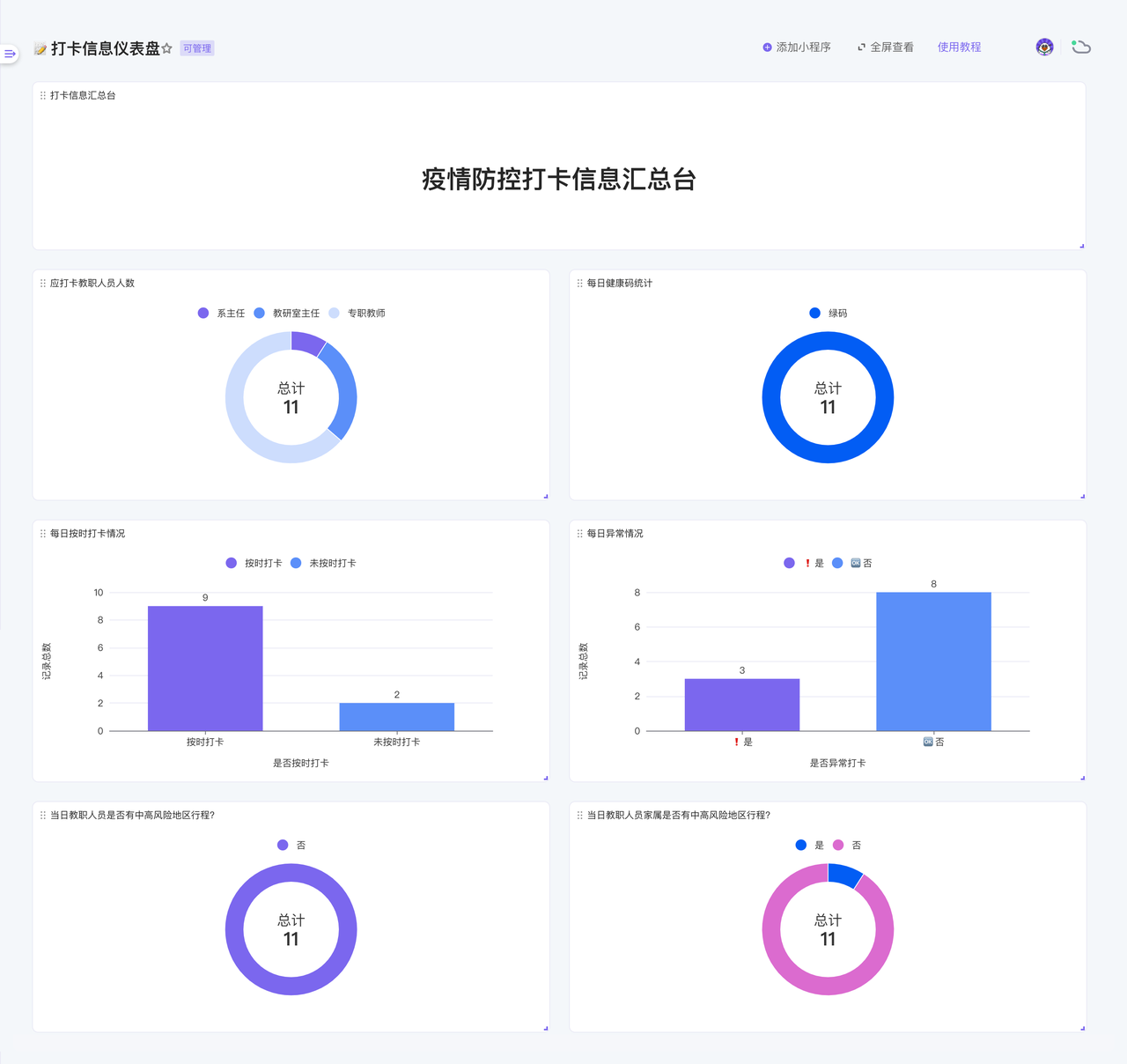Screen dimensions: 1127x1064
Task: Click resize corner of 打卡信息汇总台 widget
Action: coord(1081,246)
